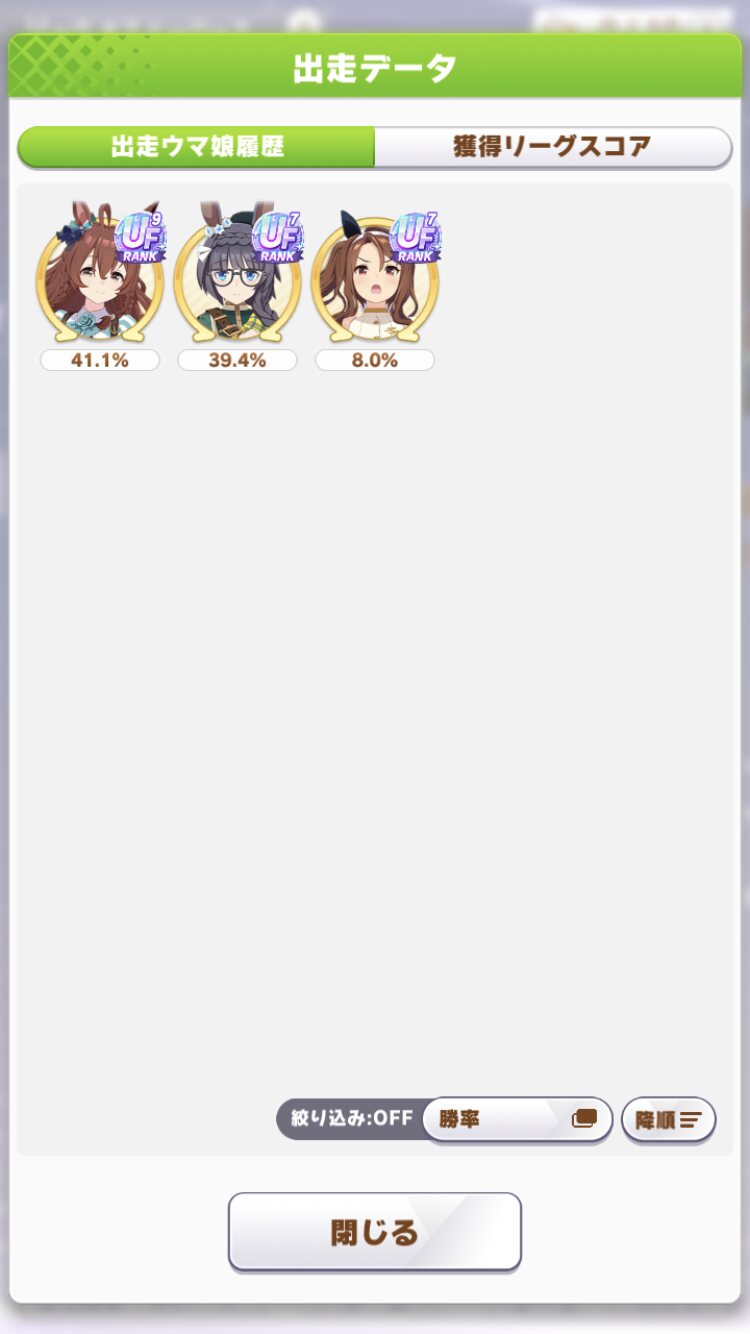Open the 勝率 sort criteria dropdown
Viewport: 750px width, 1334px height.
[517, 1119]
